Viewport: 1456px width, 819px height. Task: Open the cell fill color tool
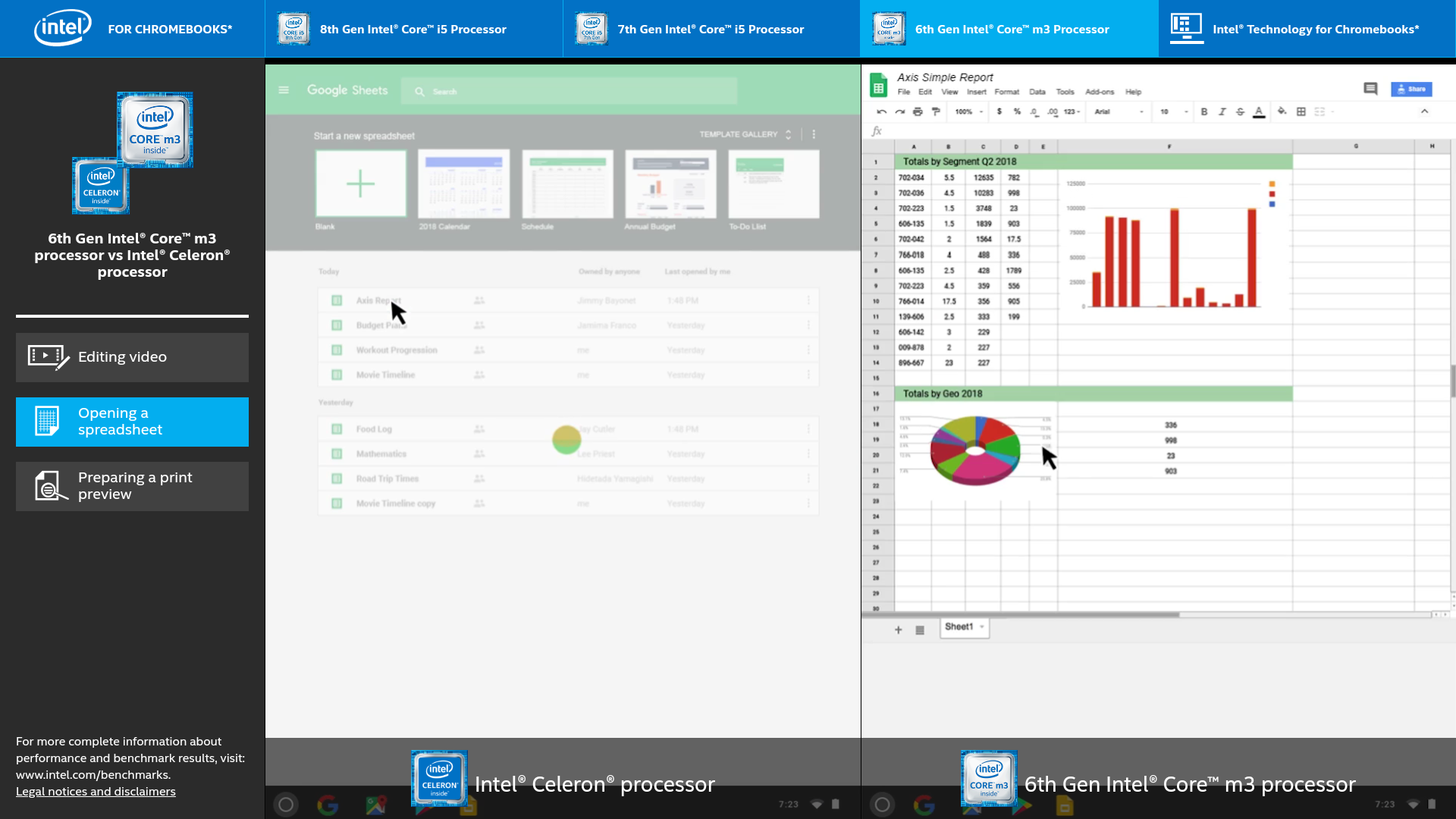tap(1282, 111)
